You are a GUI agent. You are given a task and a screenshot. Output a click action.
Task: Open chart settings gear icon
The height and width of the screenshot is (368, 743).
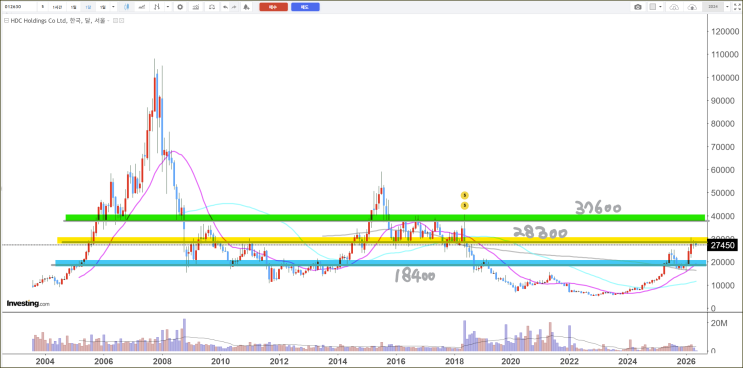[x=180, y=7]
